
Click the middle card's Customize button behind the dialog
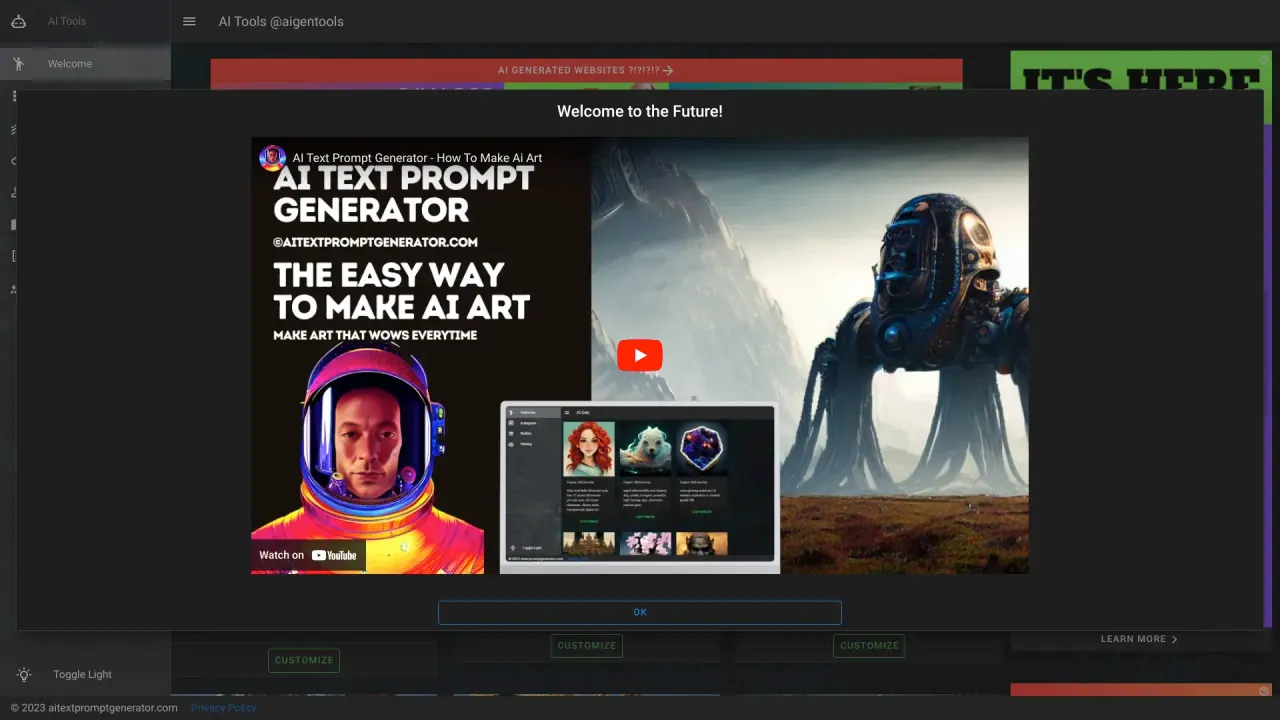[587, 646]
